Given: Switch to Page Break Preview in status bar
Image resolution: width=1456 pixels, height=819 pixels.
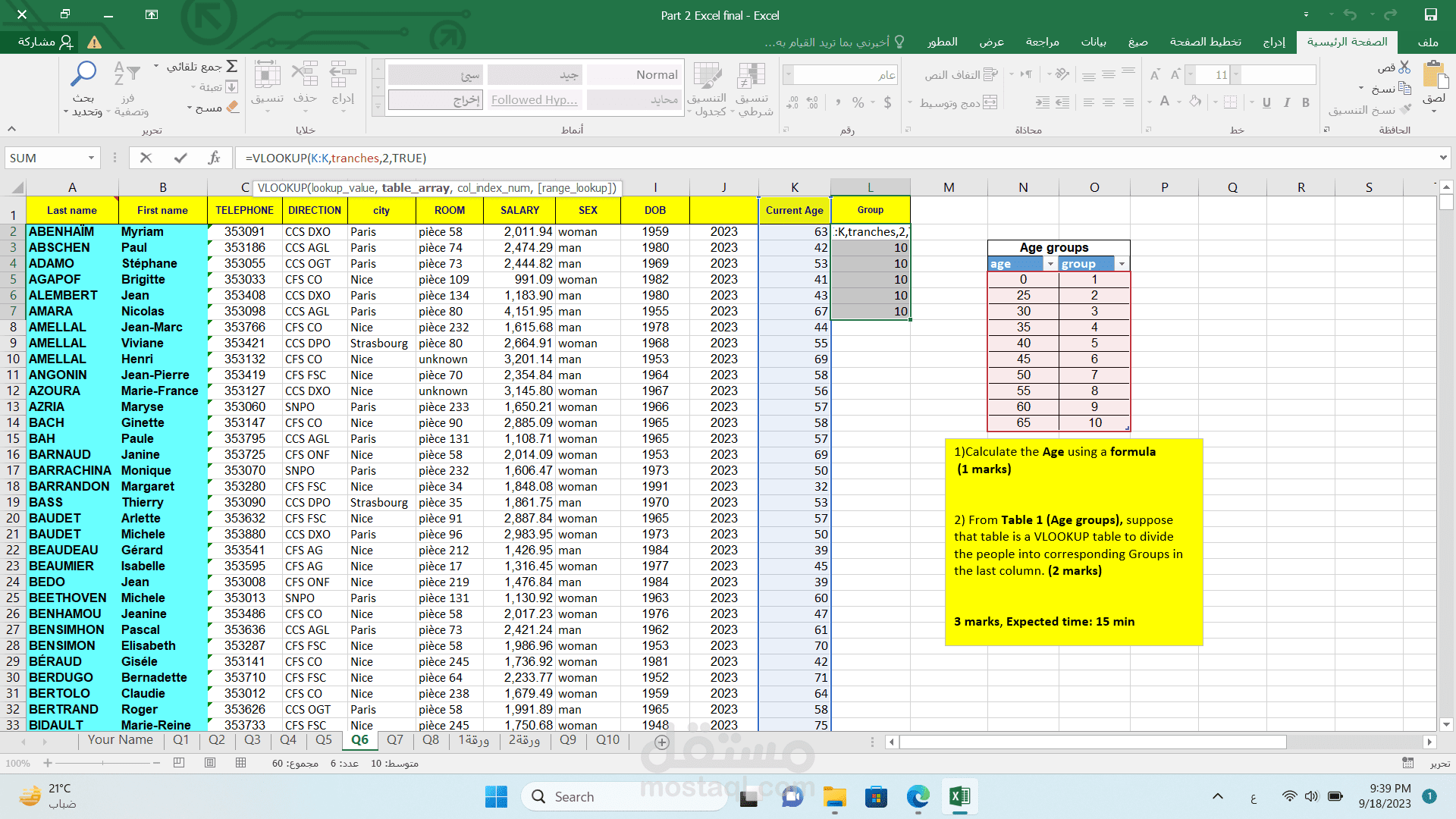Looking at the screenshot, I should point(179,763).
